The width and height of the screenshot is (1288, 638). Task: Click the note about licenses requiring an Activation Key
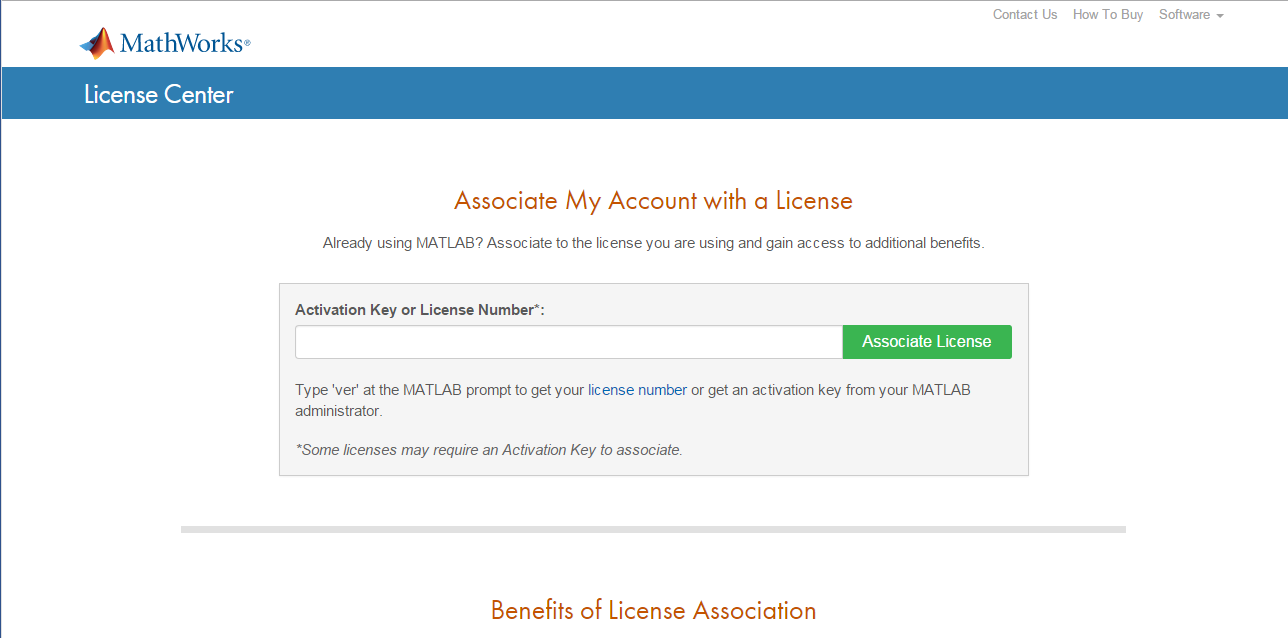click(x=489, y=450)
